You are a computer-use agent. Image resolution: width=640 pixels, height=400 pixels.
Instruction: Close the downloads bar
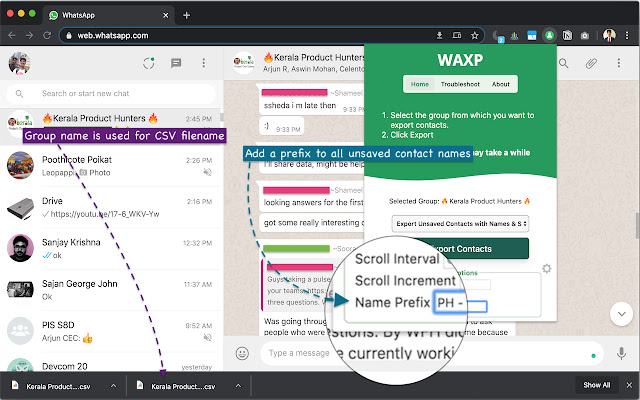(629, 385)
